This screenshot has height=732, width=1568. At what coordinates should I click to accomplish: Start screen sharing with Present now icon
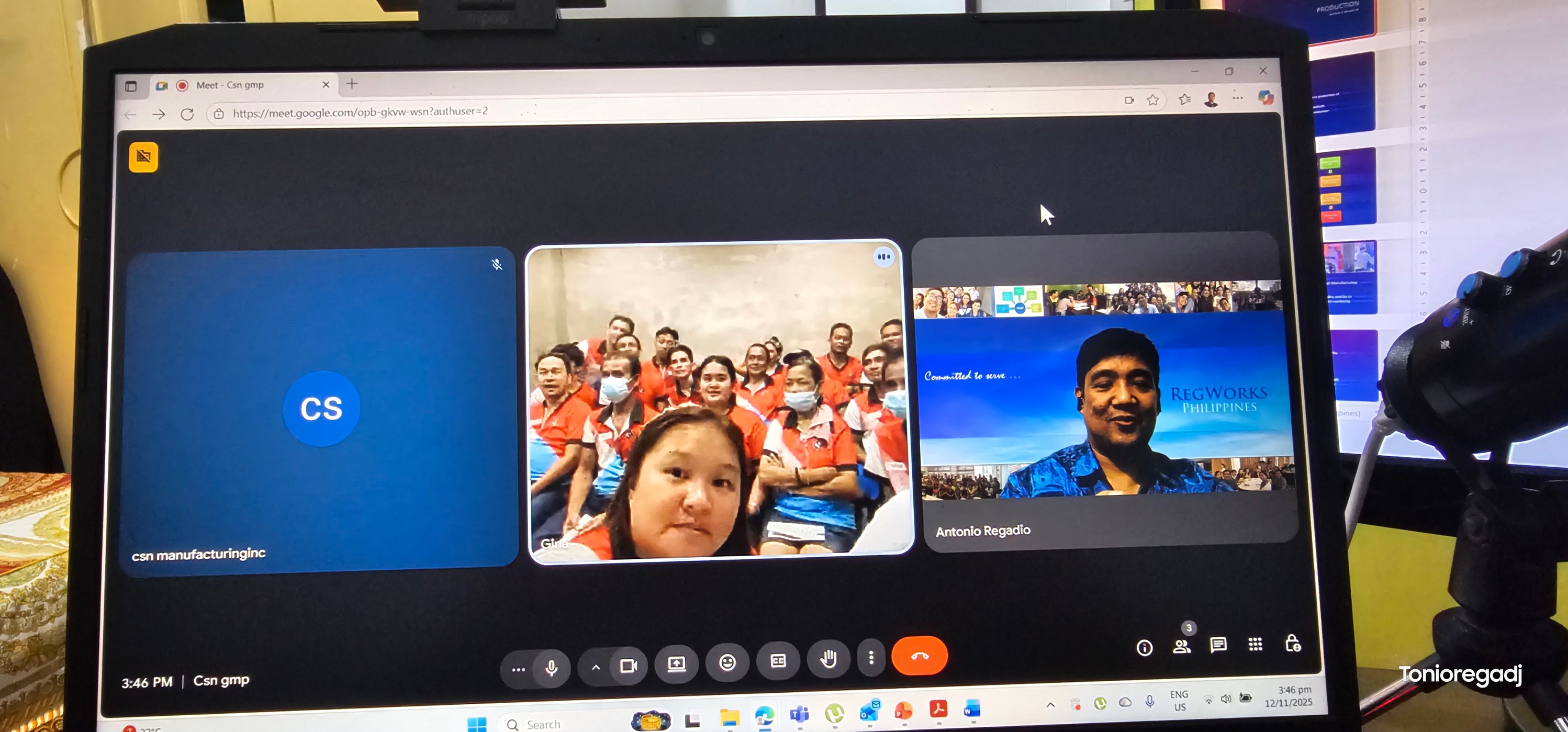(676, 664)
